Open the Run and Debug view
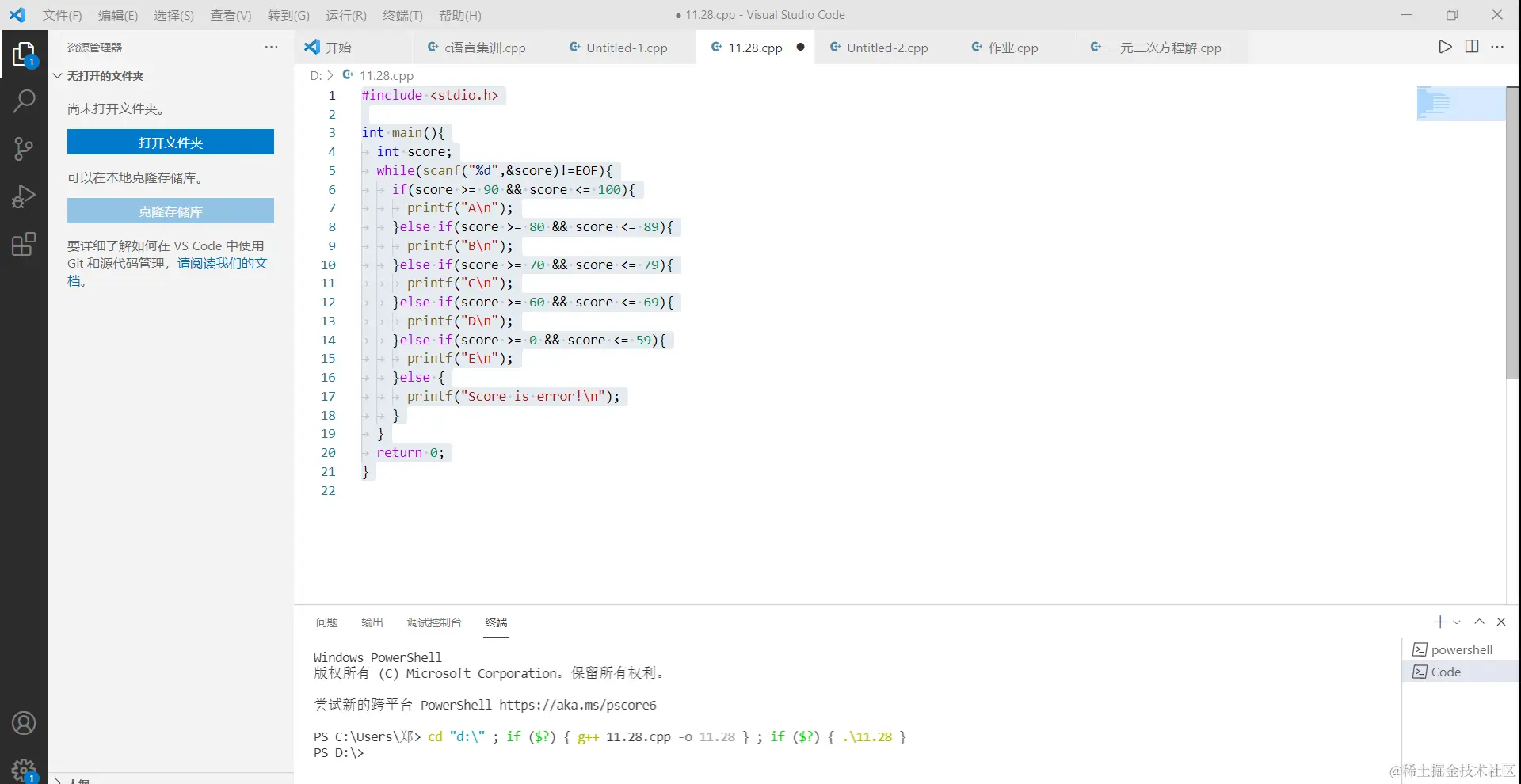 pyautogui.click(x=24, y=196)
